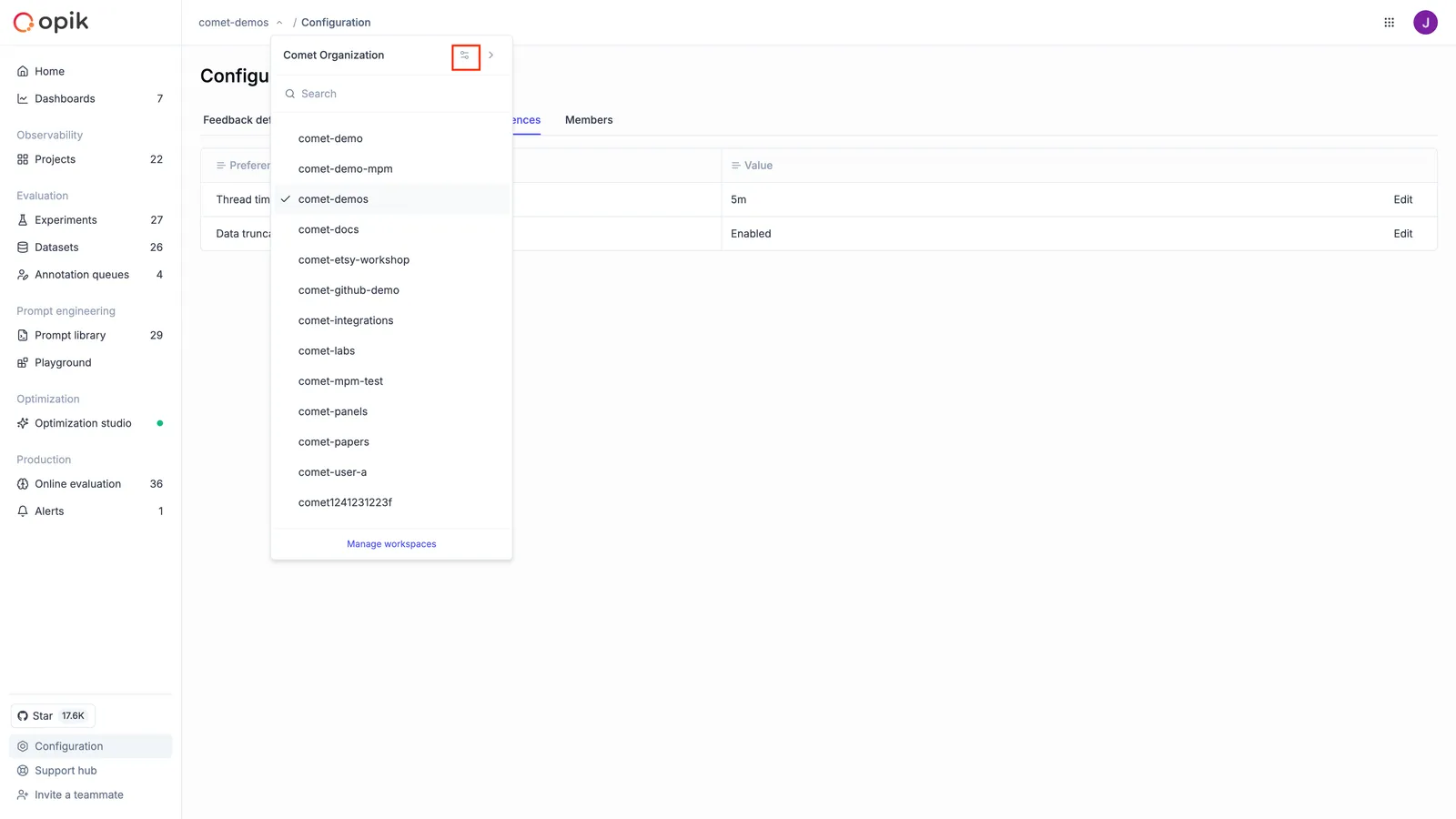The width and height of the screenshot is (1456, 819).
Task: Switch to the Members tab
Action: click(589, 120)
